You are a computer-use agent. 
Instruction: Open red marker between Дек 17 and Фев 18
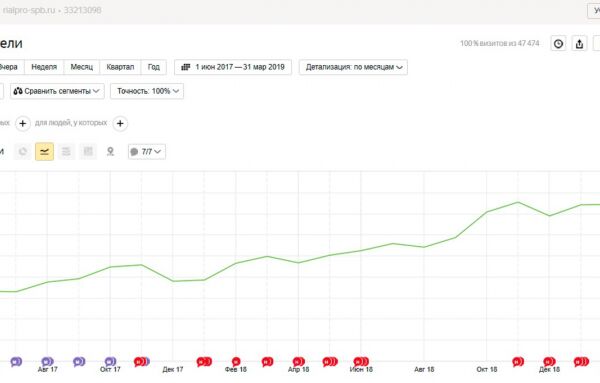[204, 361]
